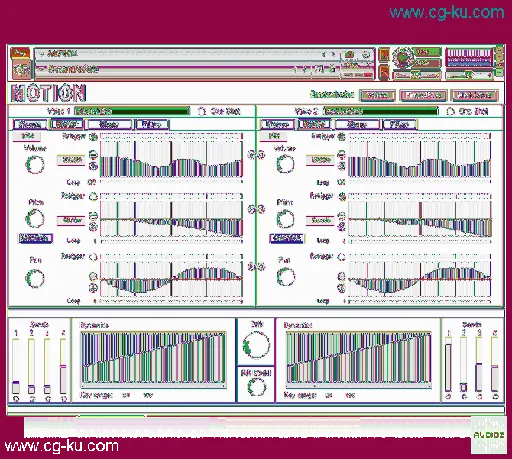Click the link icon between the volume sequencers
512x459 pixels.
[x=256, y=155]
